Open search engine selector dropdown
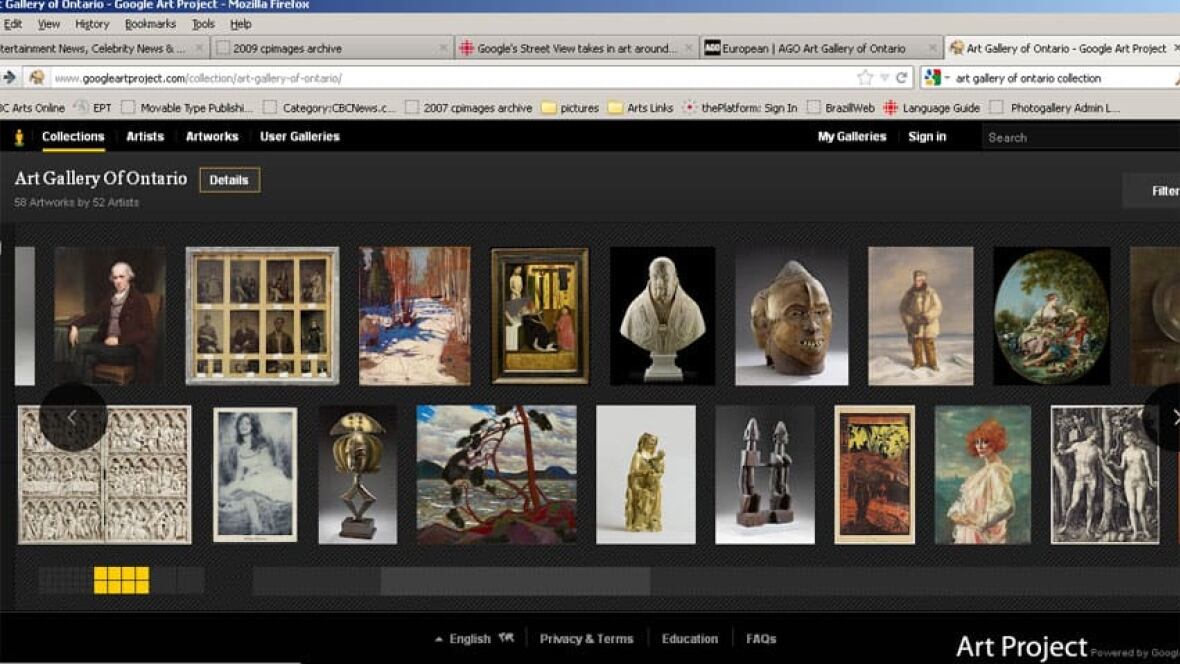This screenshot has height=664, width=1180. 937,78
